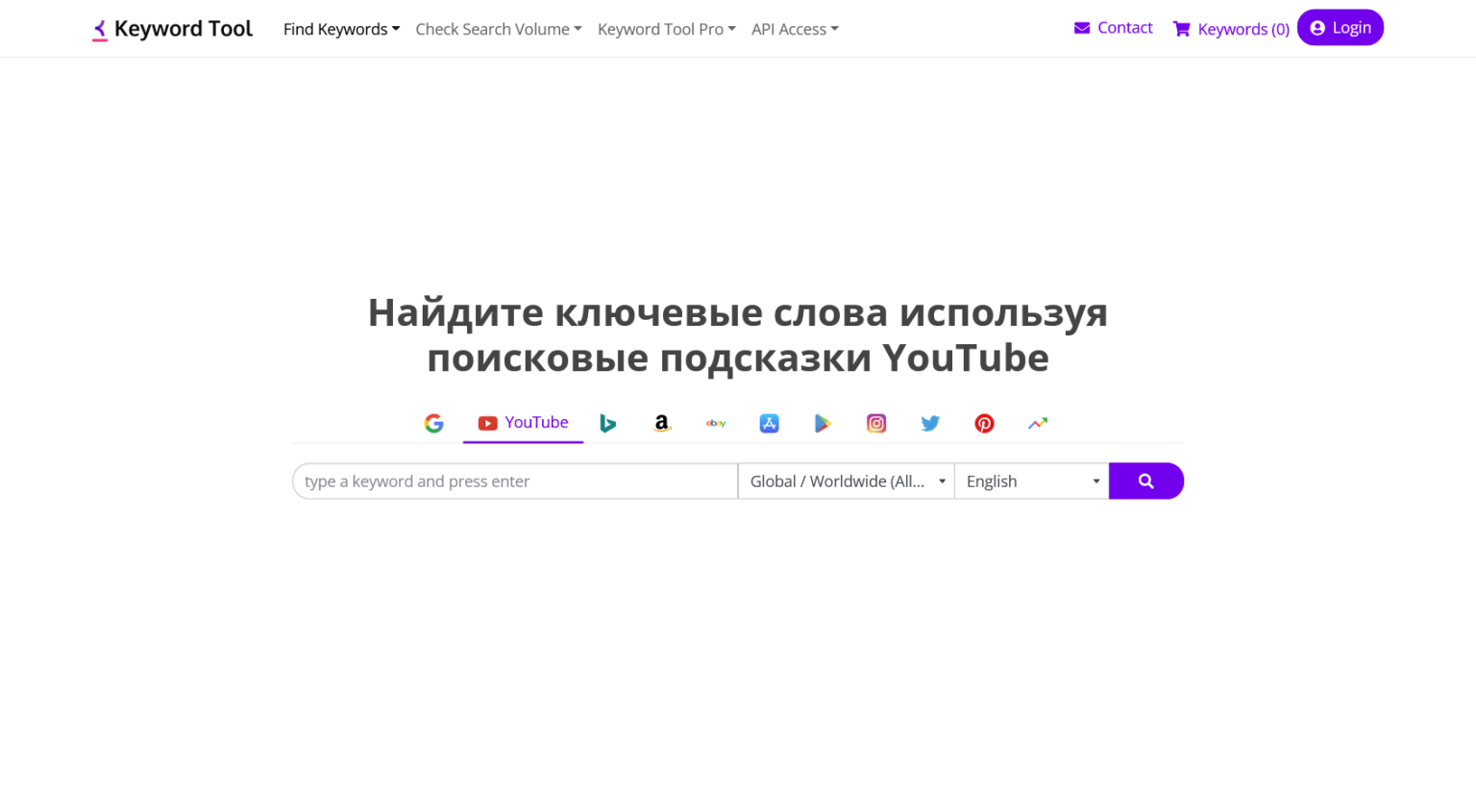Open the App Store keyword tab
Image resolution: width=1476 pixels, height=812 pixels.
pos(769,423)
